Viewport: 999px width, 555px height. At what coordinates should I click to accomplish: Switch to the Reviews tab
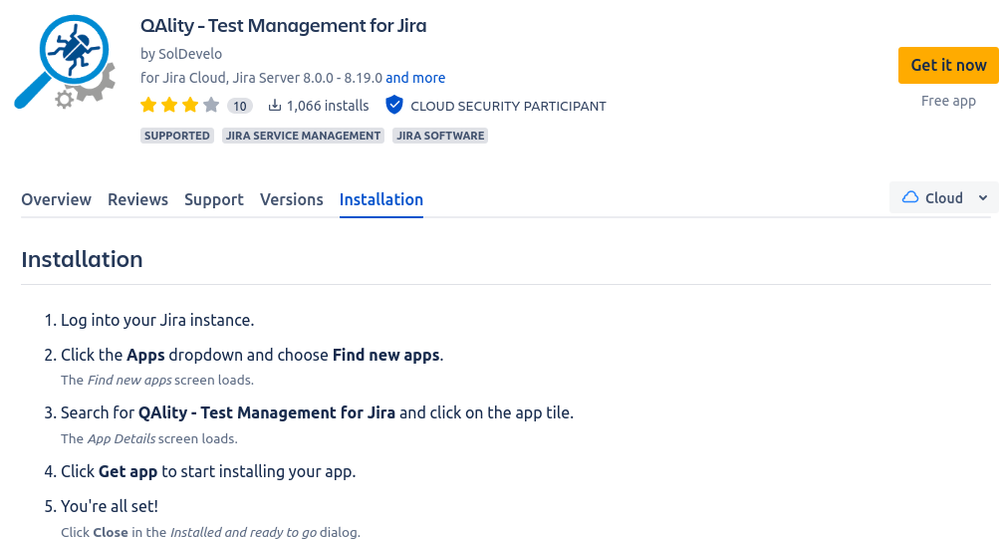[138, 199]
